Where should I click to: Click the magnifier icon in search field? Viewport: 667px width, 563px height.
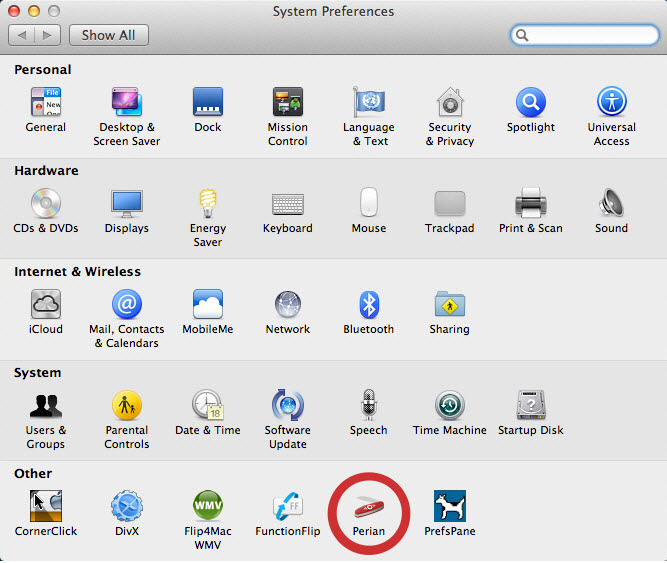tap(522, 35)
